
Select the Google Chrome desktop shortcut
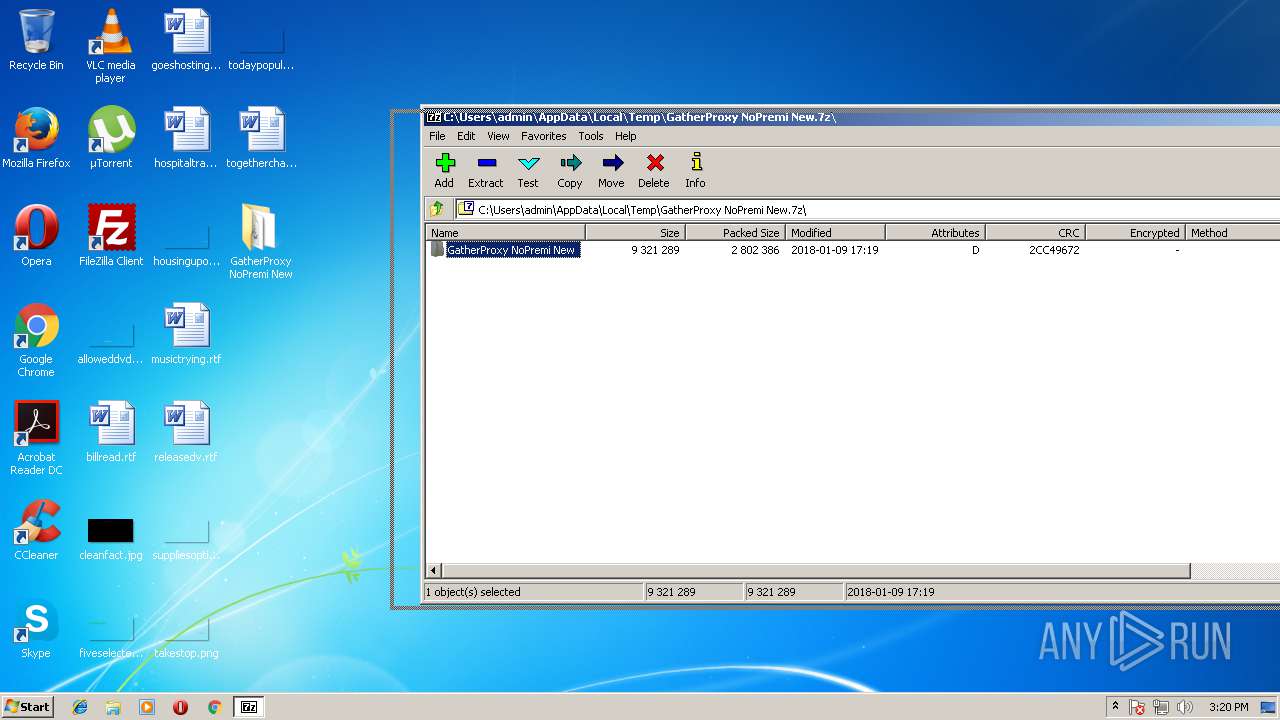36,340
